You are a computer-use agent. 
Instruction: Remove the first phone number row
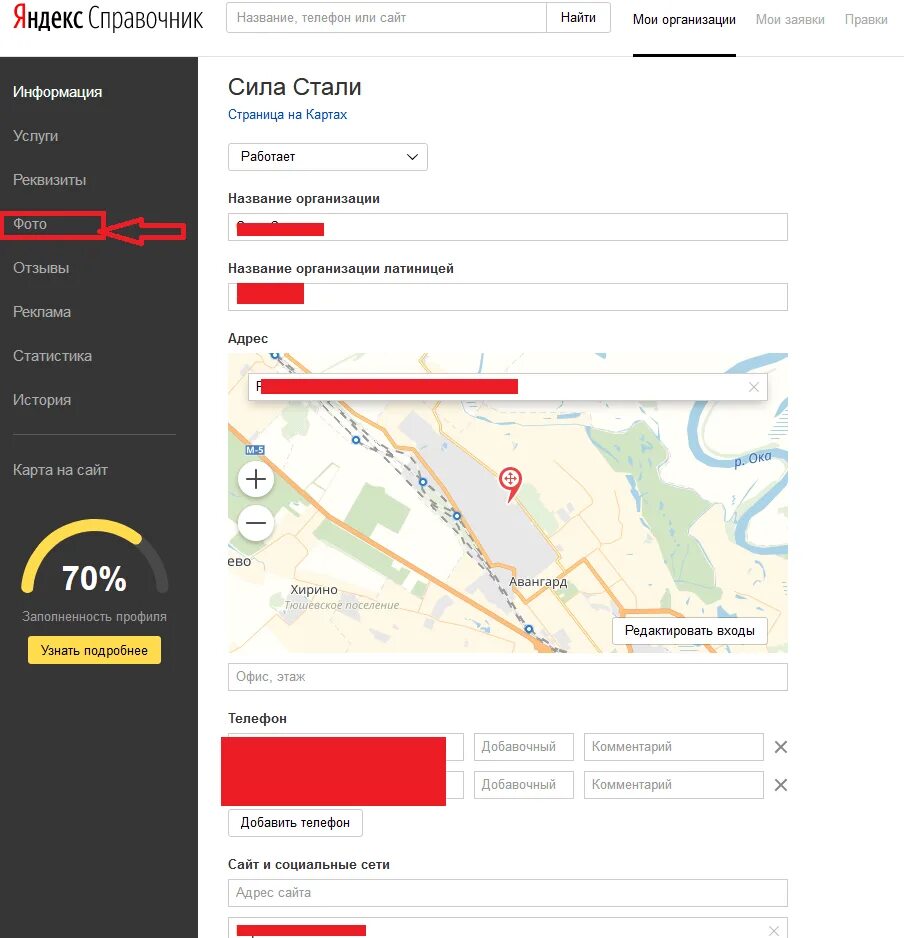(781, 747)
